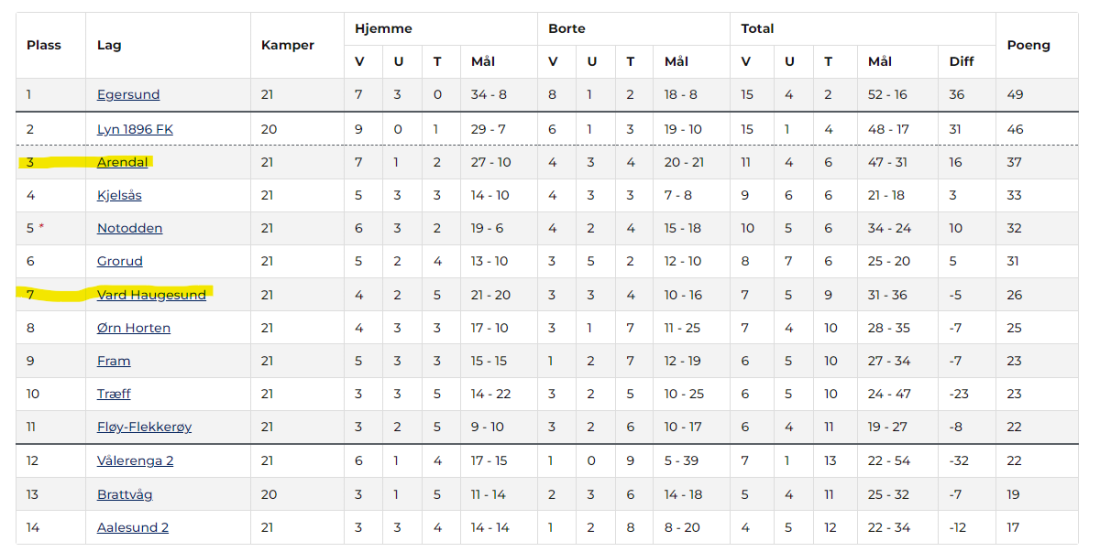Select the Kjelsås team link
Viewport: 1100px width, 552px height.
120,195
